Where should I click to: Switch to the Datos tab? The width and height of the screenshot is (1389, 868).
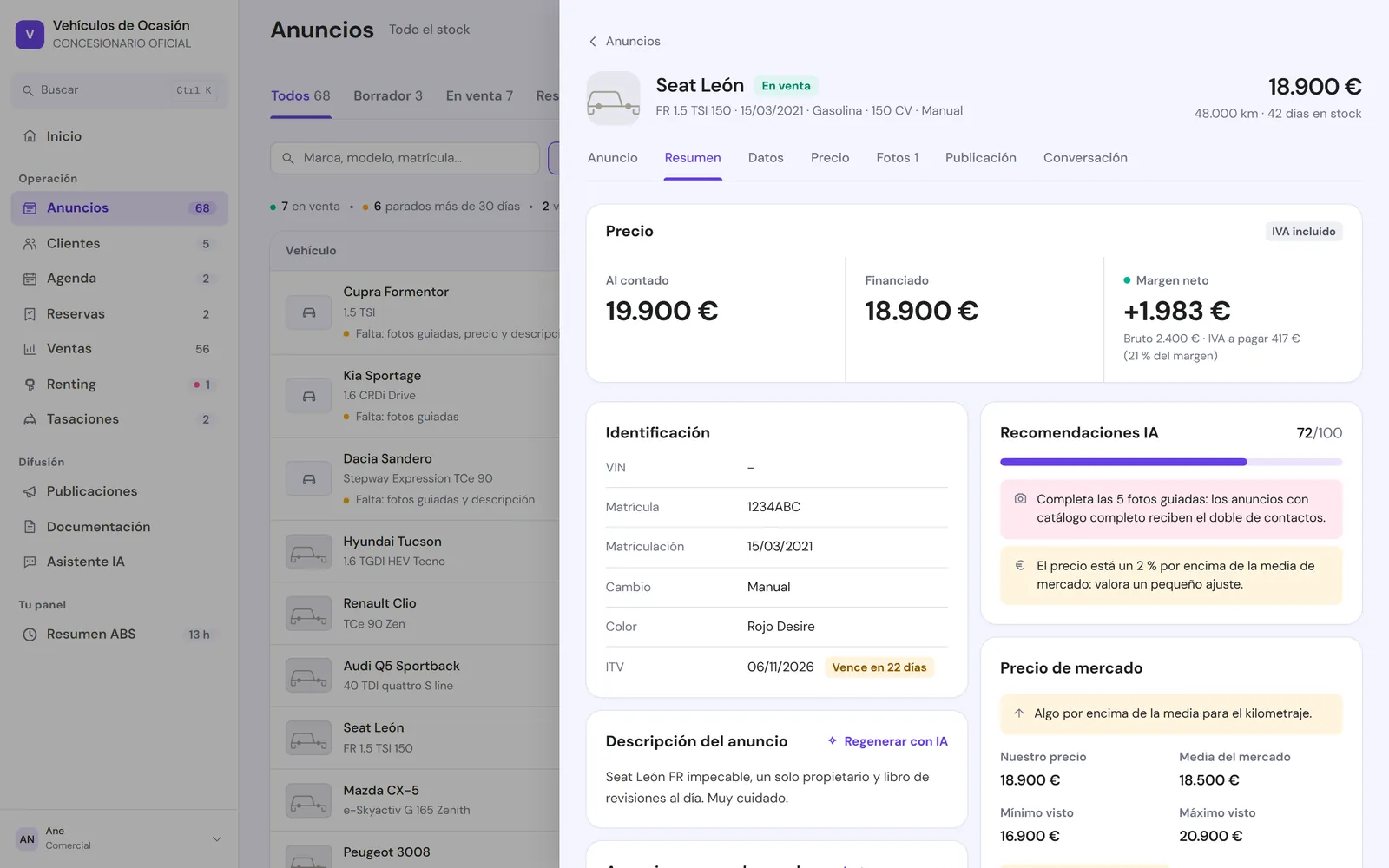pyautogui.click(x=766, y=158)
